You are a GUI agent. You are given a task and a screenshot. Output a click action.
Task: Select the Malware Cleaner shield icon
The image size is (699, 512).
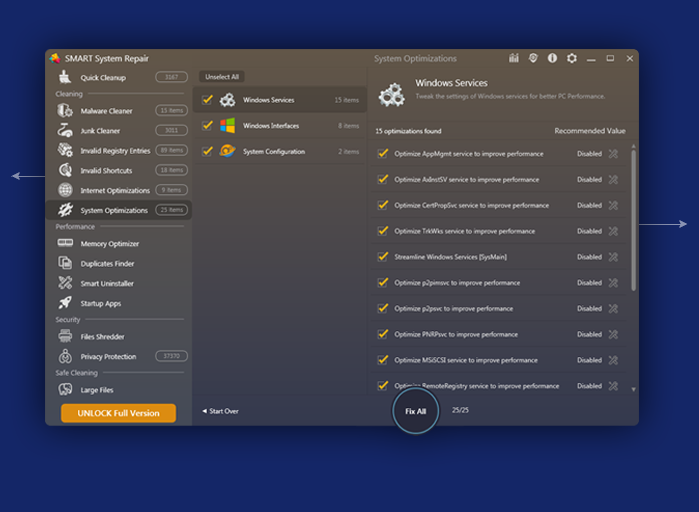point(65,111)
